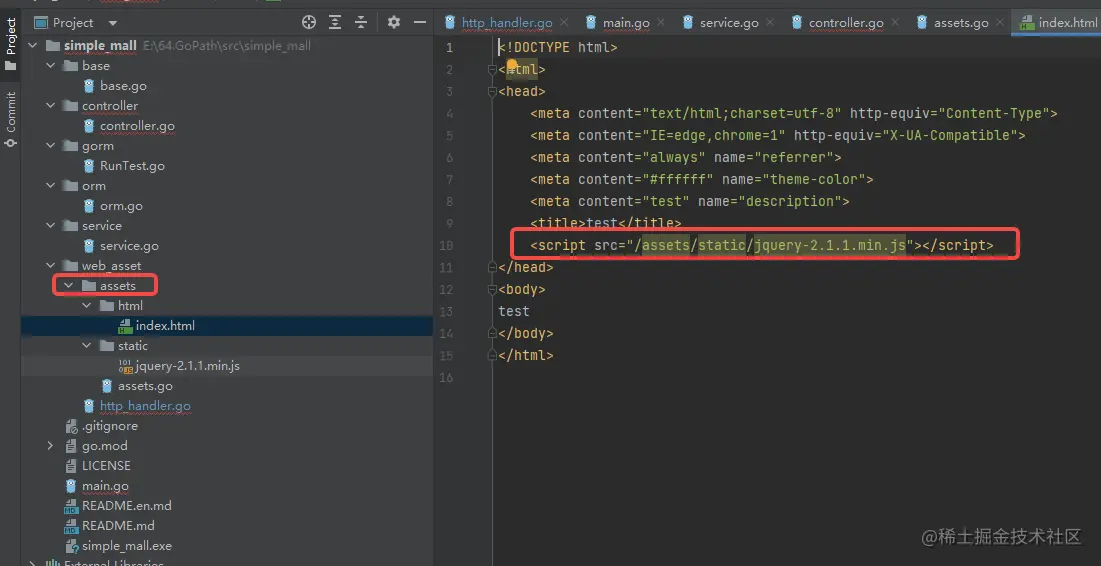1101x566 pixels.
Task: Select jquery-2.1.1.min.js file
Action: tap(187, 366)
